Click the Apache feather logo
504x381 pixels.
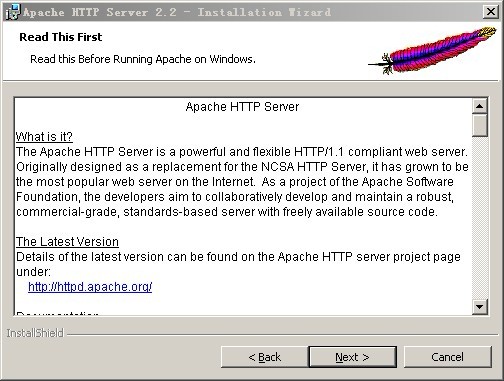[x=433, y=50]
